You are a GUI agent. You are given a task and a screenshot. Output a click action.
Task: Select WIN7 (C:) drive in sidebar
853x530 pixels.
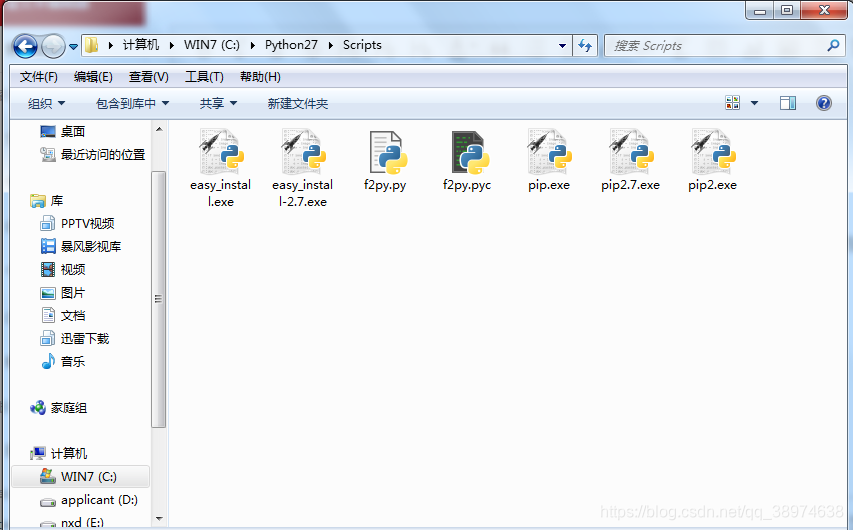pos(81,477)
